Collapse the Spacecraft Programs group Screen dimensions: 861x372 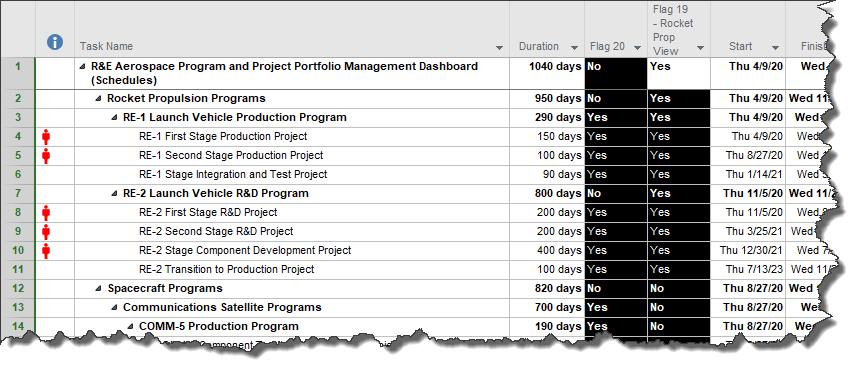tap(98, 289)
